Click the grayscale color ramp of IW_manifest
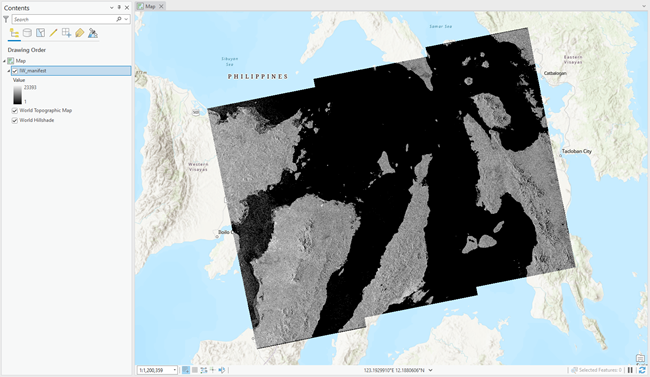The width and height of the screenshot is (650, 377). 17,95
